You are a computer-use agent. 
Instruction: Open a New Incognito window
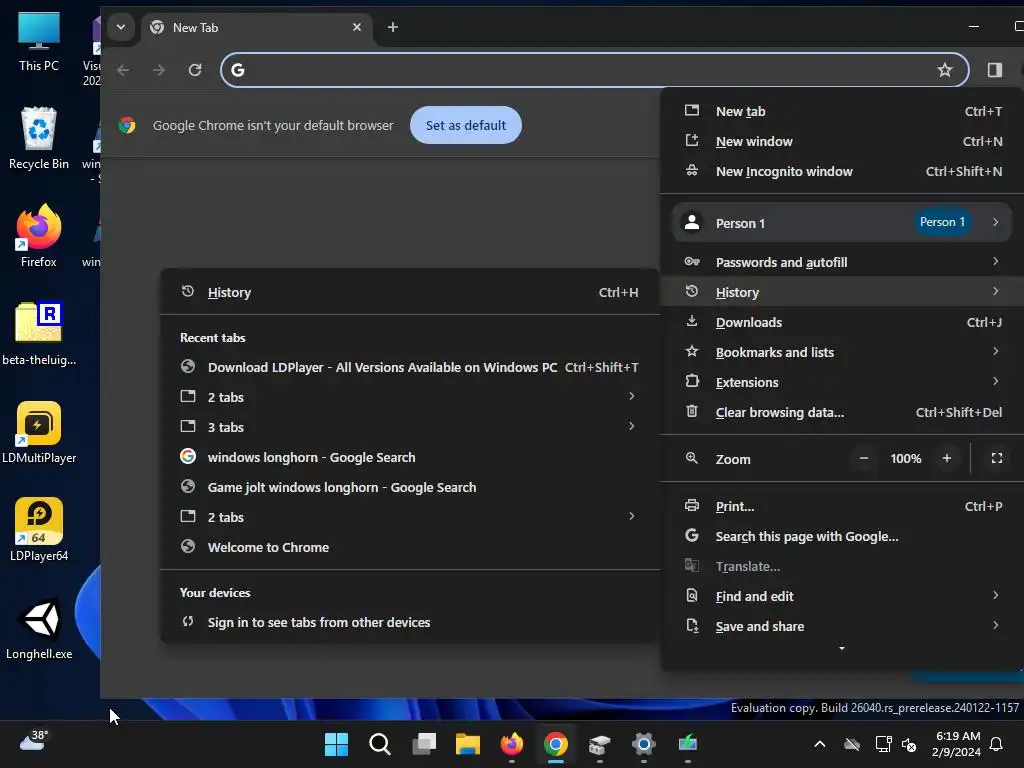(842, 172)
